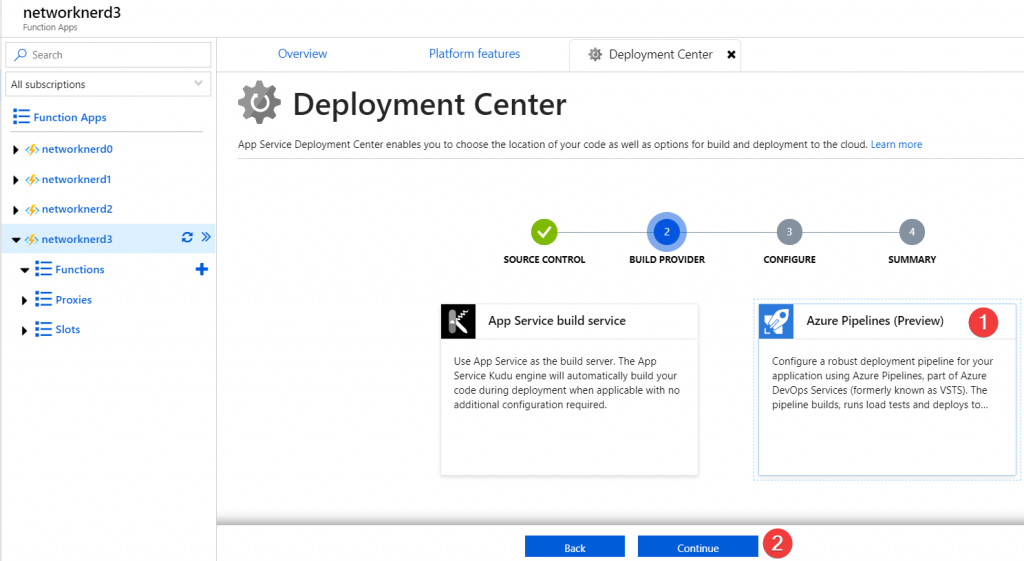
Task: Select networknerd1 function app
Action: (x=76, y=179)
